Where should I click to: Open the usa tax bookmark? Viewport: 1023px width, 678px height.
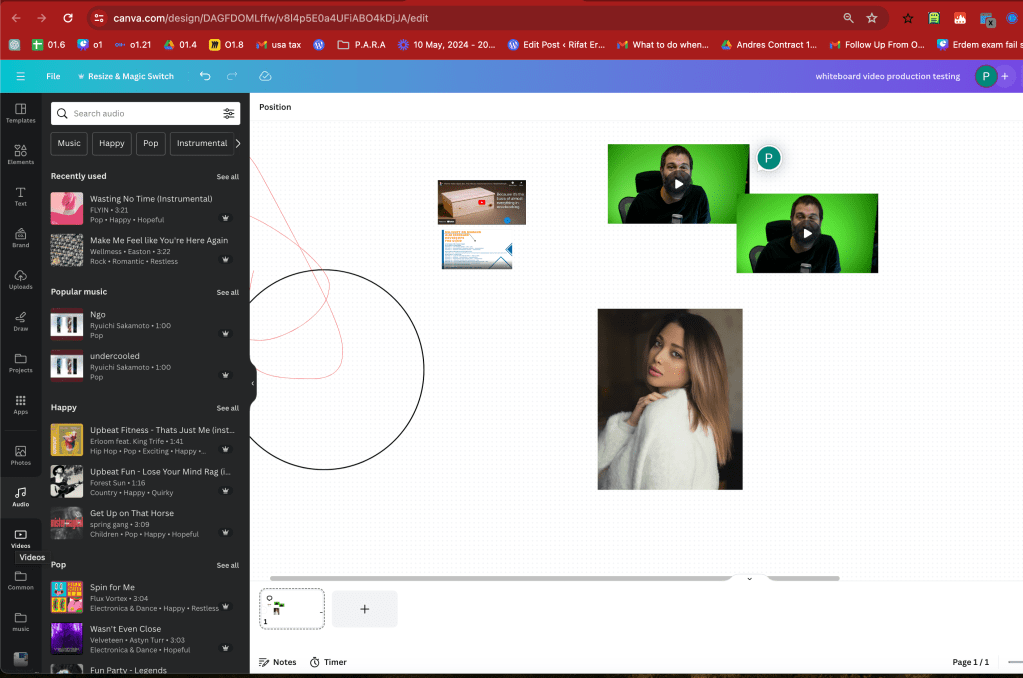(x=279, y=45)
